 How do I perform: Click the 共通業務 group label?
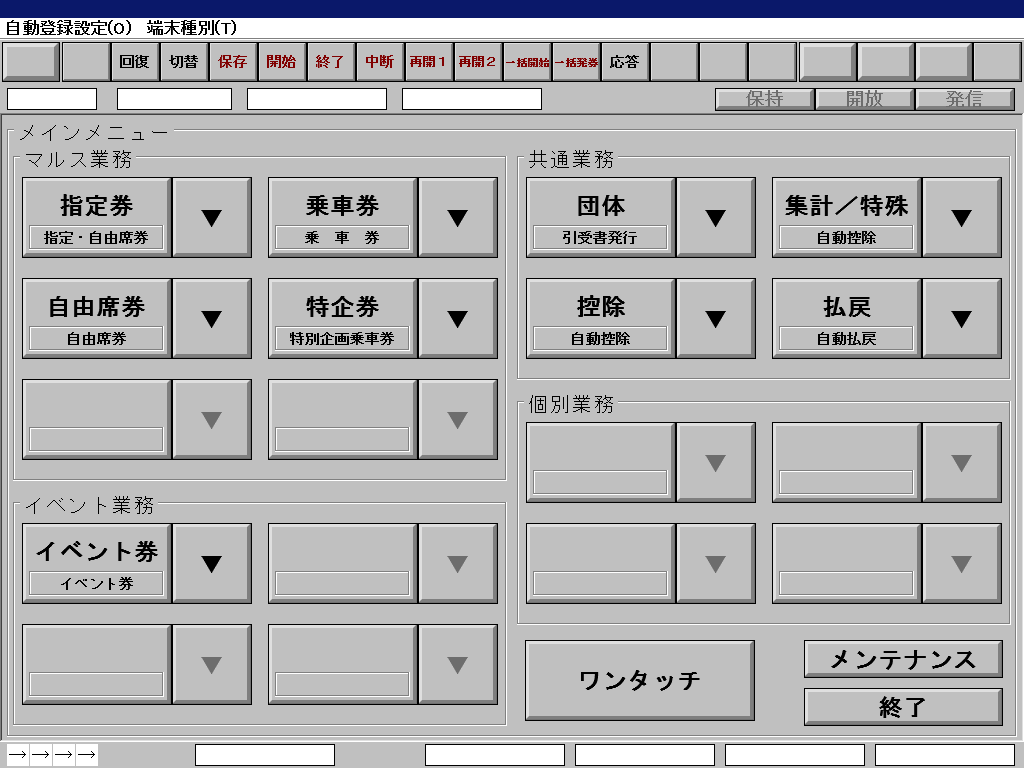pyautogui.click(x=571, y=159)
